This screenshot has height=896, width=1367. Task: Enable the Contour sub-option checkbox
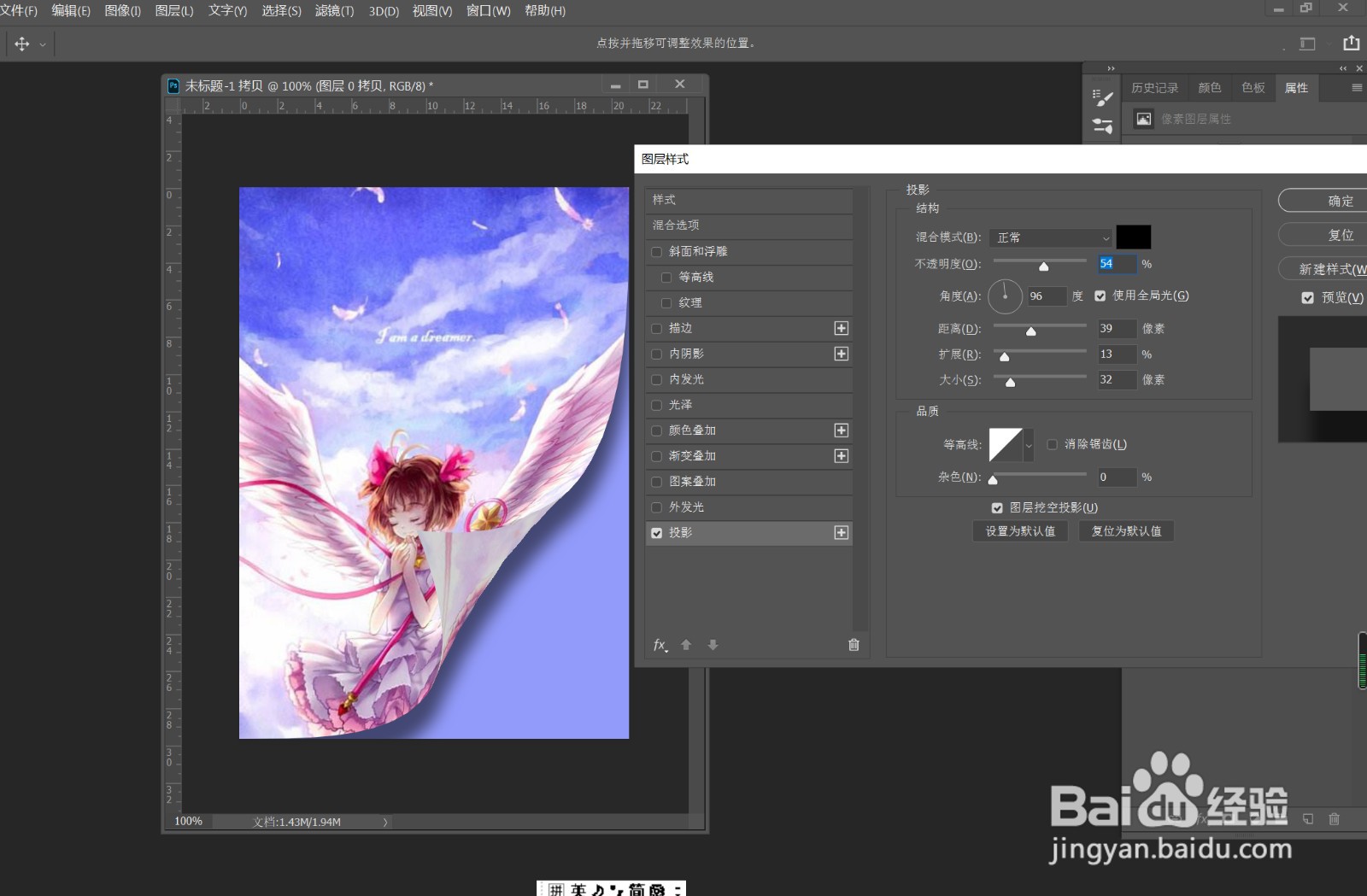click(x=666, y=278)
